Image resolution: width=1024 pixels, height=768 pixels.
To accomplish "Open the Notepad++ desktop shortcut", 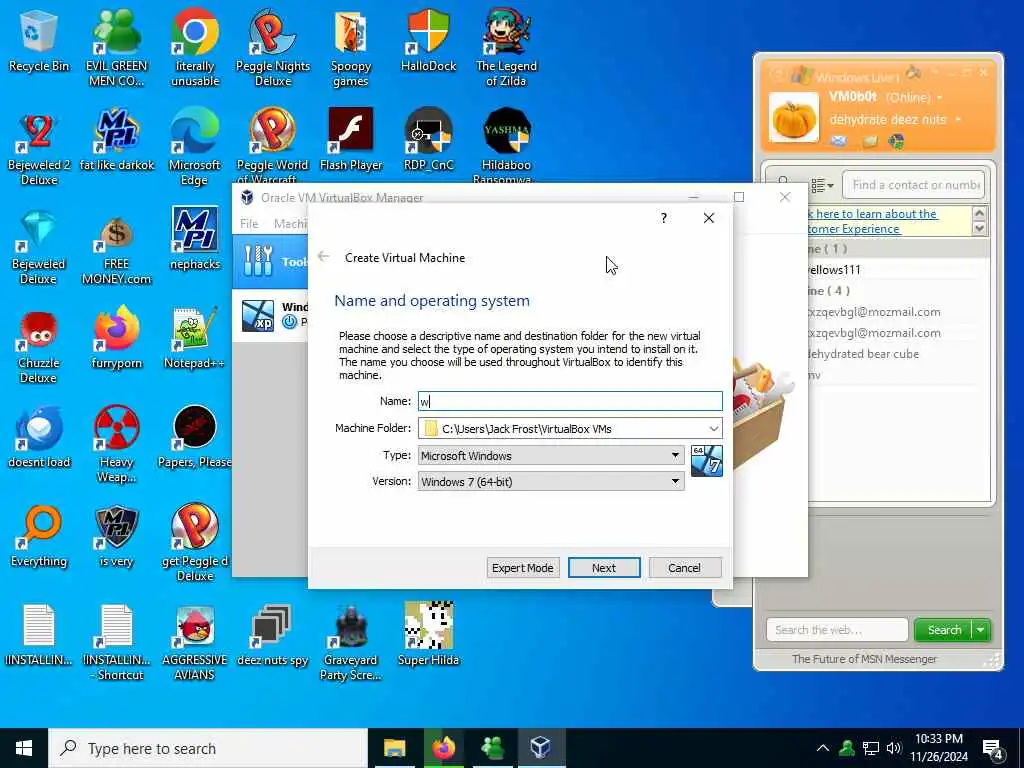I will click(x=195, y=338).
